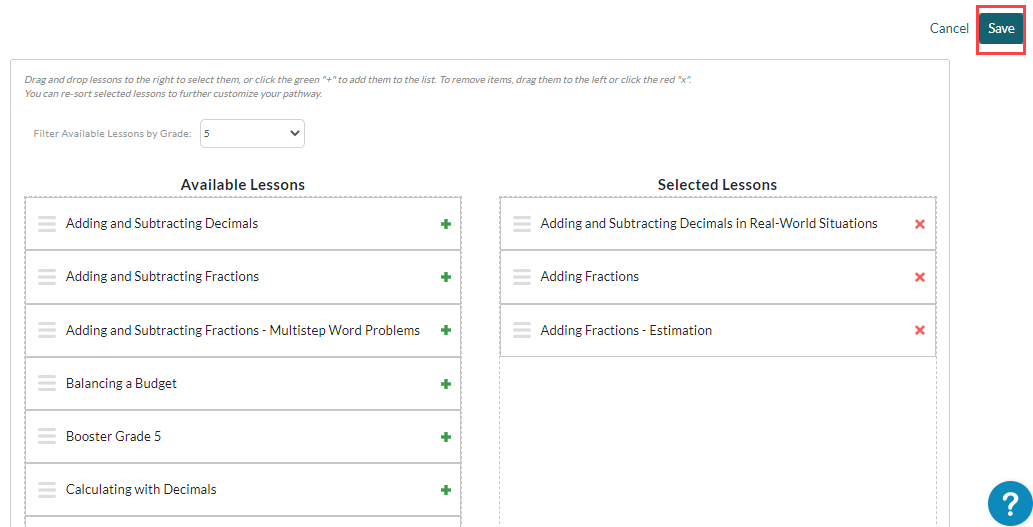Click green plus for Adding and Subtracting Fractions
The width and height of the screenshot is (1033, 527).
point(446,277)
